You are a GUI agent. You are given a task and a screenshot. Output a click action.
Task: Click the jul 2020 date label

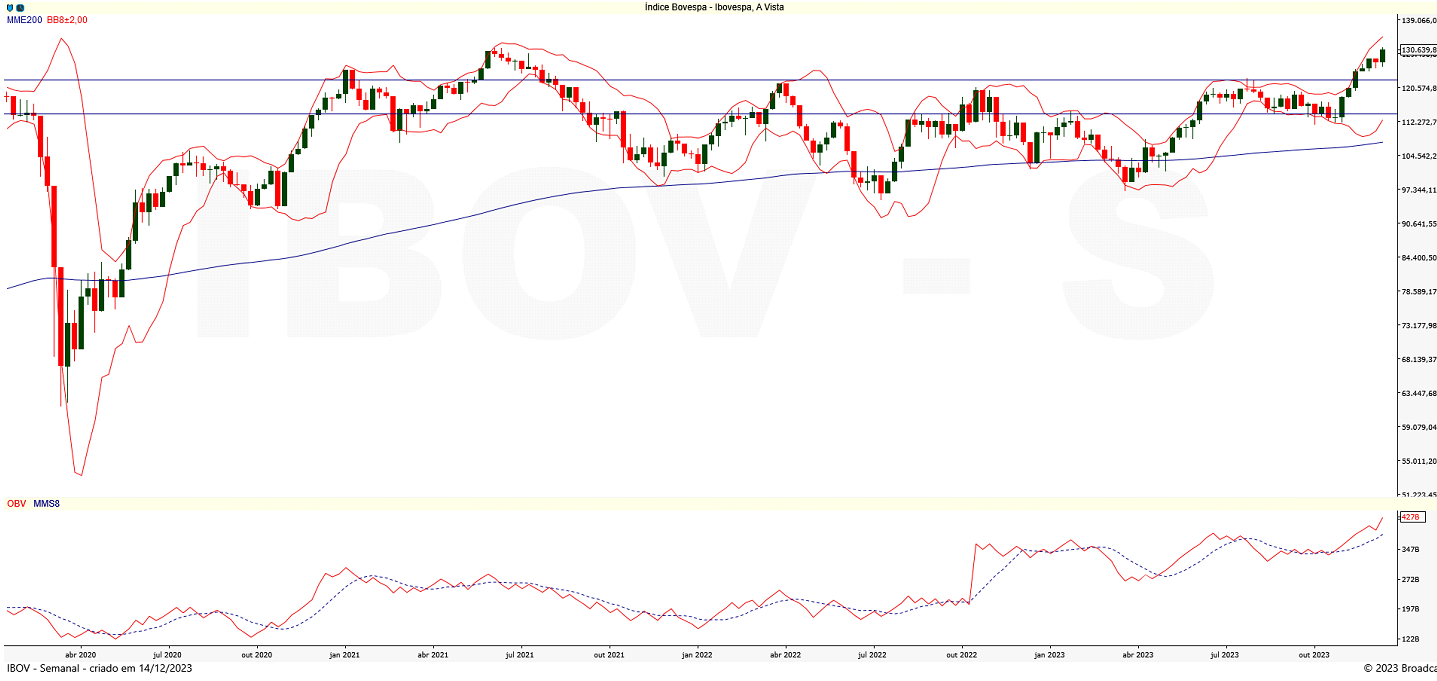165,655
